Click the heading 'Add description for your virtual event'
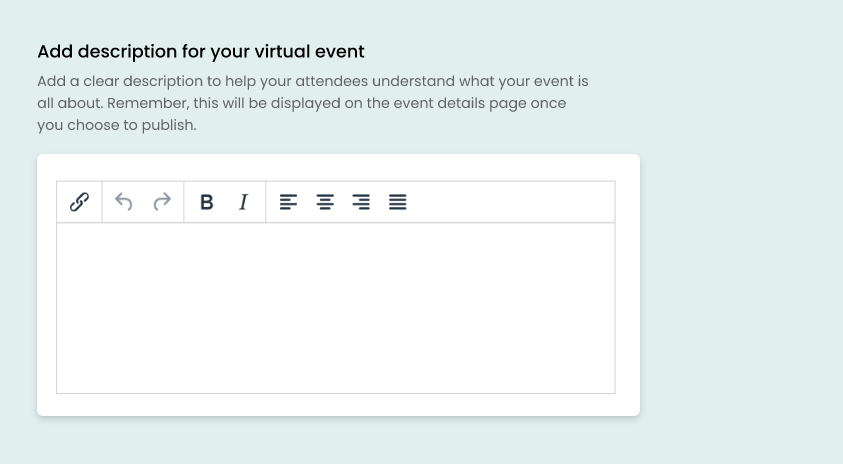This screenshot has width=843, height=464. 201,52
